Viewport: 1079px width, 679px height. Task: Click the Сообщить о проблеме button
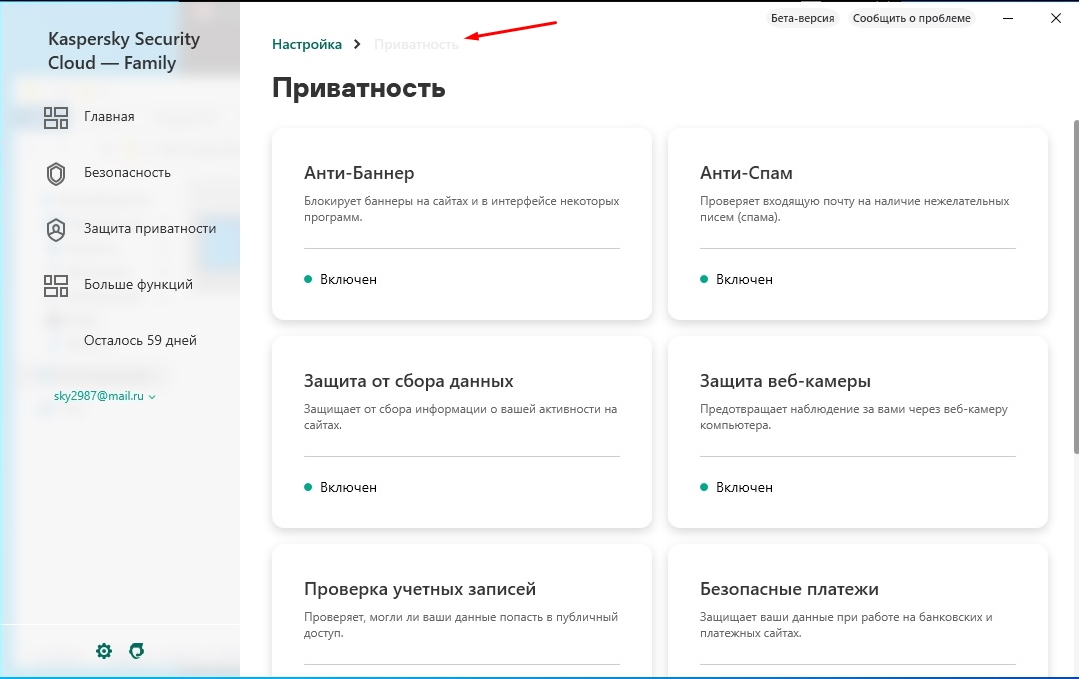pos(912,19)
